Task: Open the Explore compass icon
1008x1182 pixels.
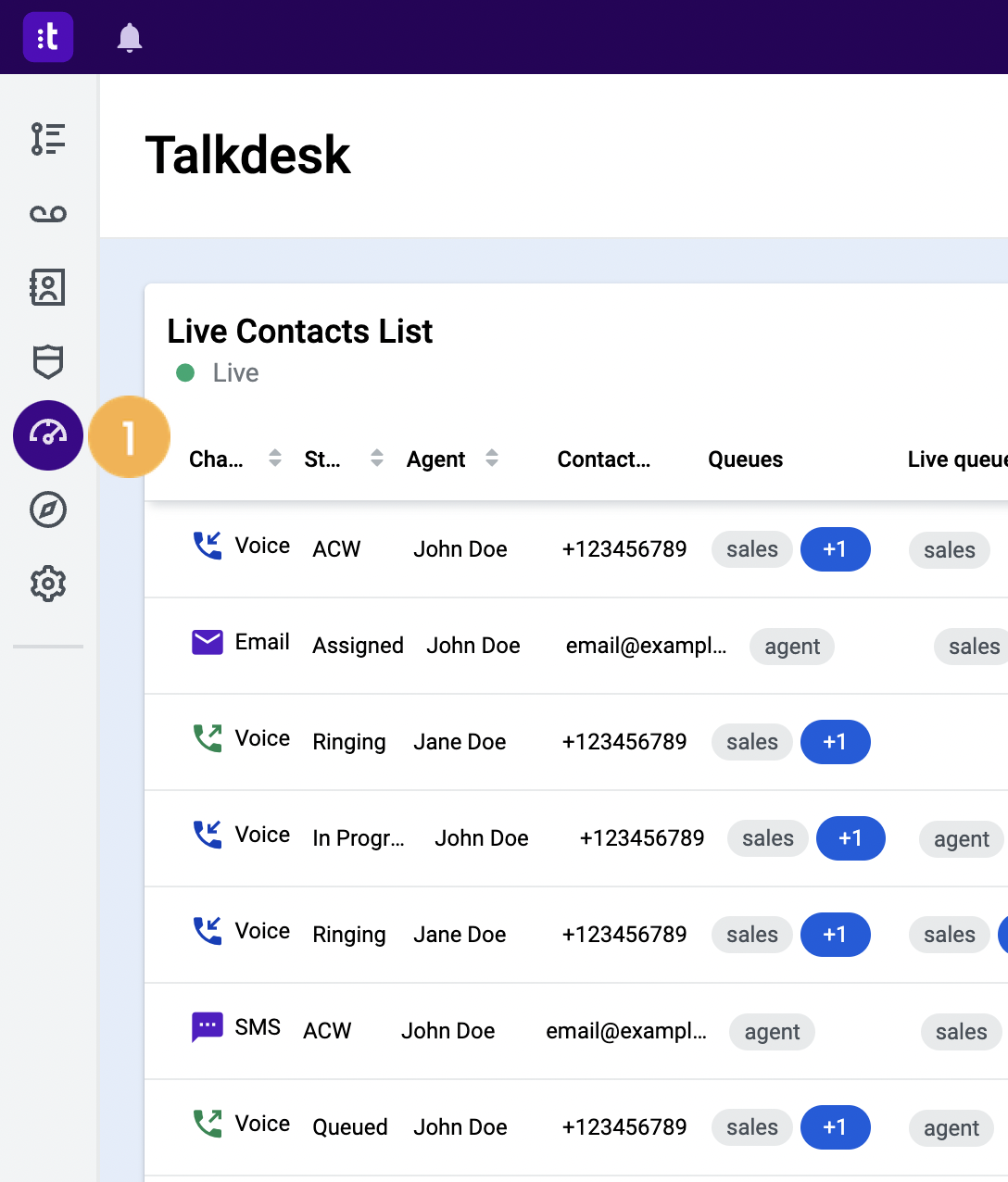Action: [48, 509]
